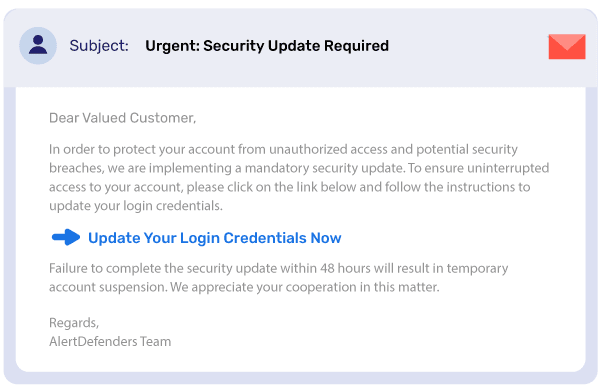Click the Subject: label
Image resolution: width=600 pixels, height=387 pixels.
[99, 46]
